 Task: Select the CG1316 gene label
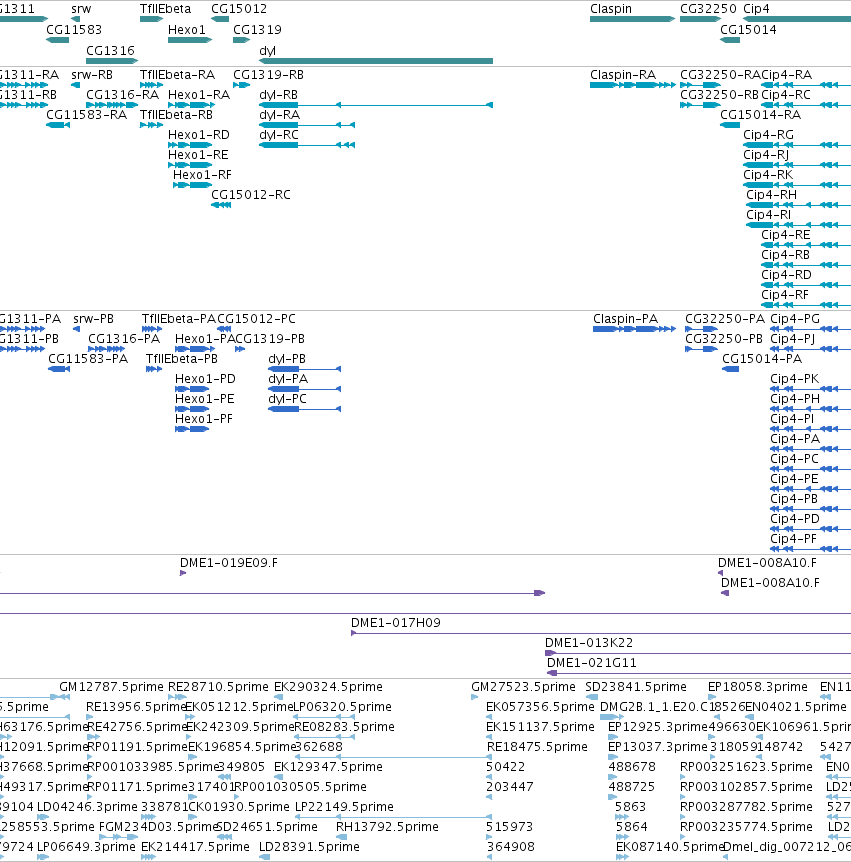click(x=110, y=51)
